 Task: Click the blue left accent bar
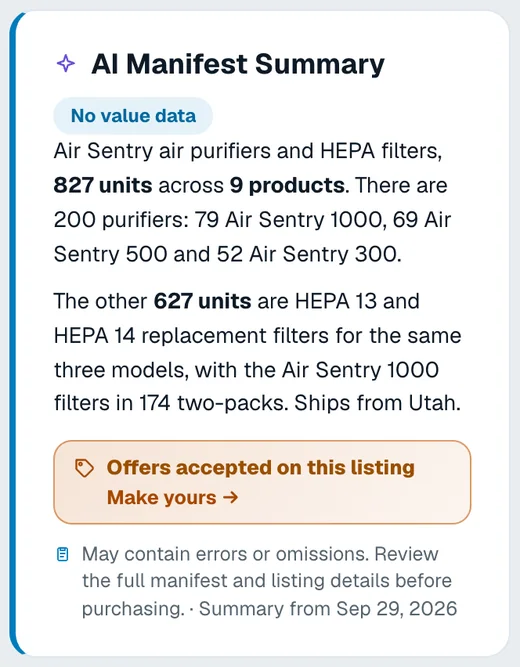[x=14, y=334]
